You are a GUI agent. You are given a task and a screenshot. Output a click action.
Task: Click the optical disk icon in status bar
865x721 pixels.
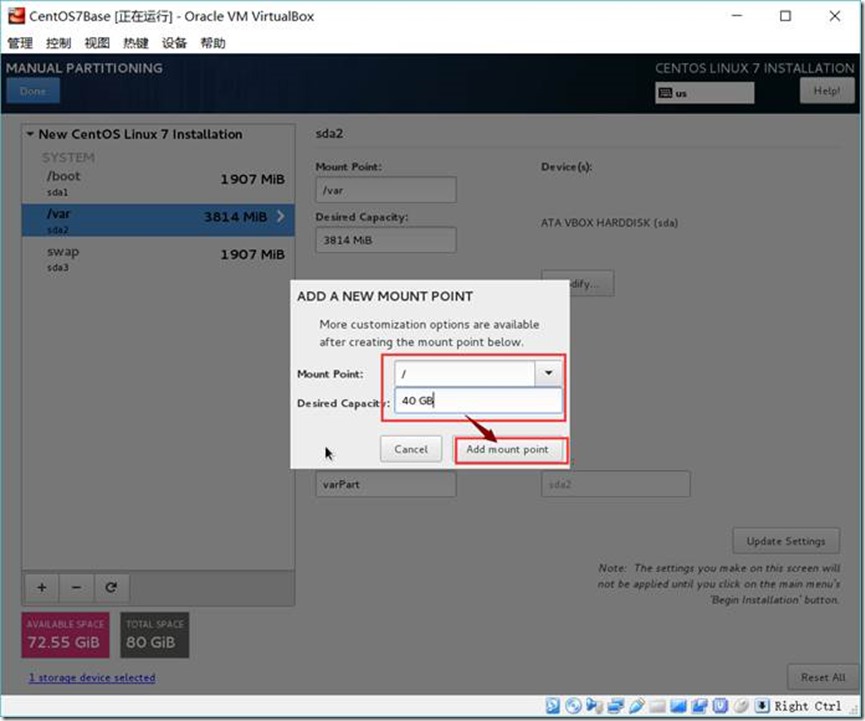[573, 706]
